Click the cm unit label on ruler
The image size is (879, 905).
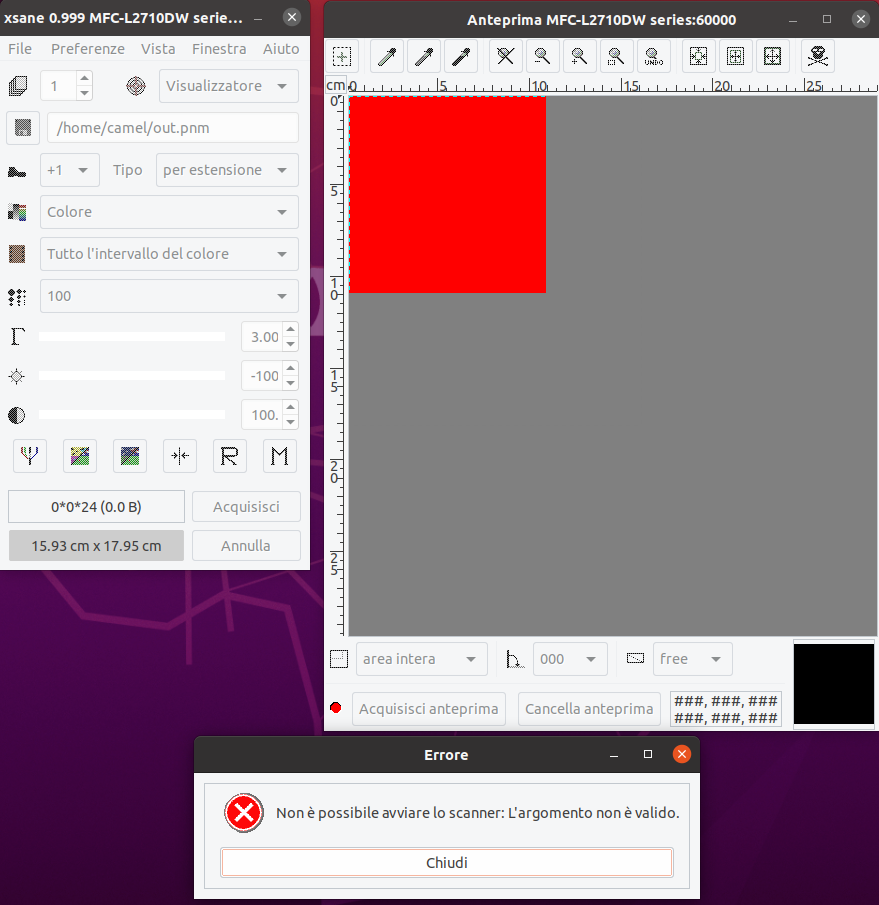tap(335, 85)
